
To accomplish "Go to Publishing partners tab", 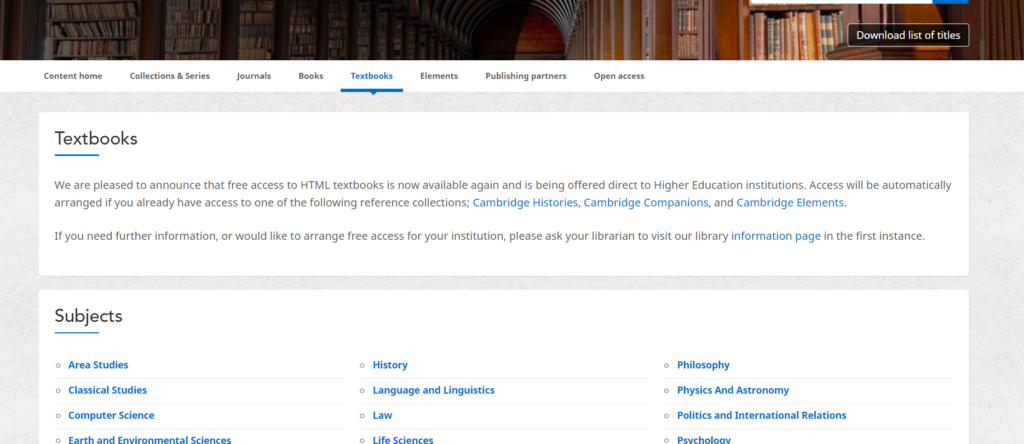I will (x=526, y=76).
